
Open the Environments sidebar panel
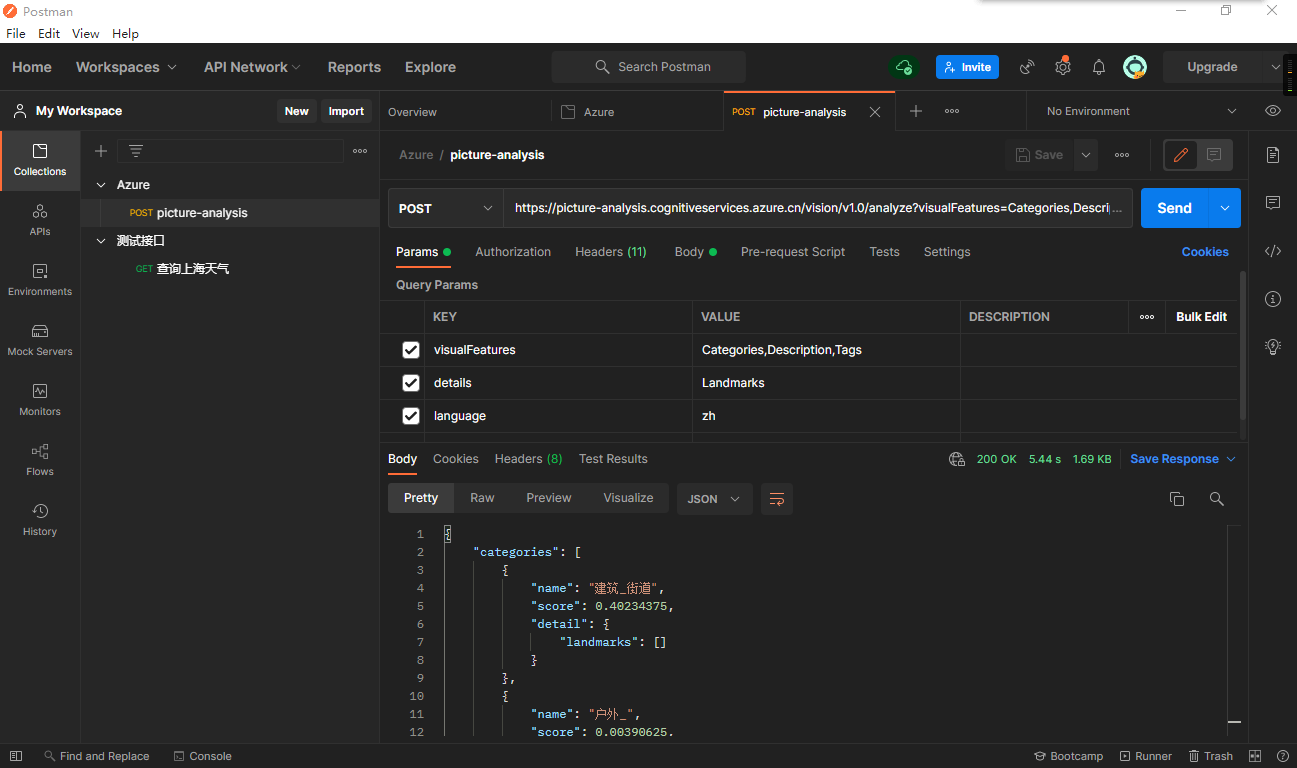(40, 280)
